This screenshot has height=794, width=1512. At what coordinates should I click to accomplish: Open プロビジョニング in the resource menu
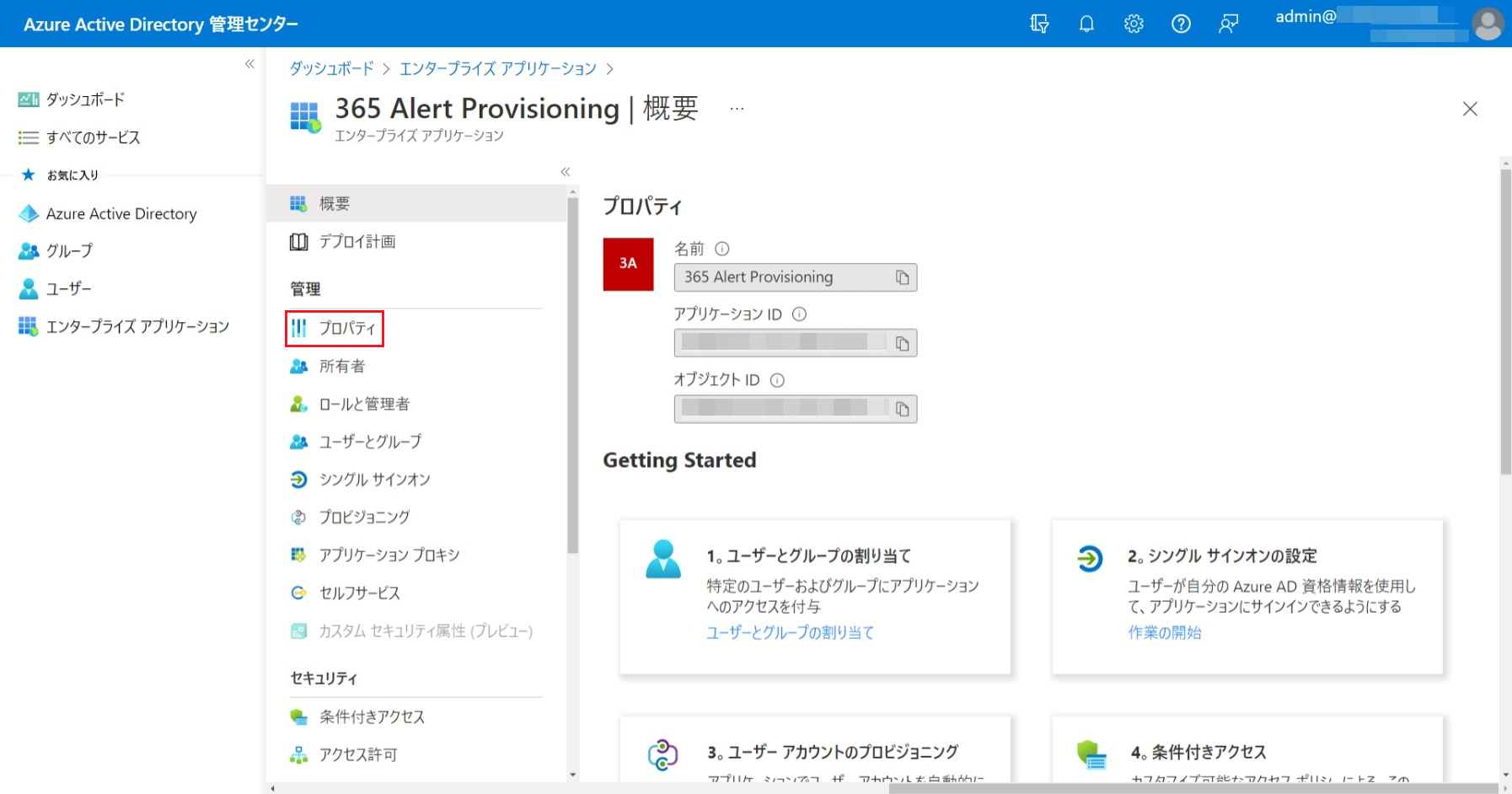(x=364, y=517)
